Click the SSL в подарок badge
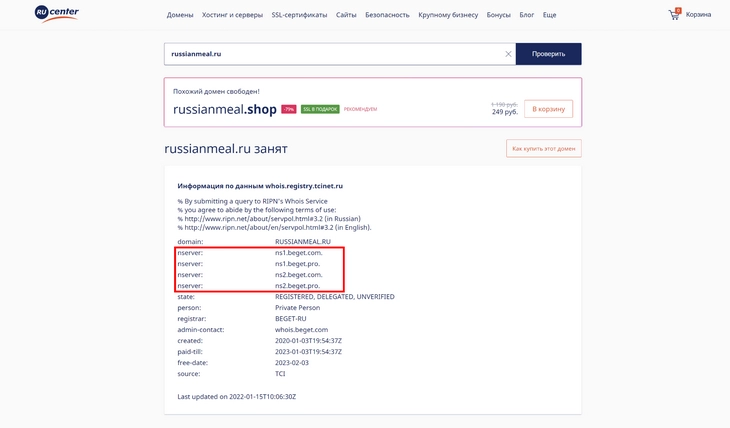Viewport: 730px width, 428px height. 320,109
